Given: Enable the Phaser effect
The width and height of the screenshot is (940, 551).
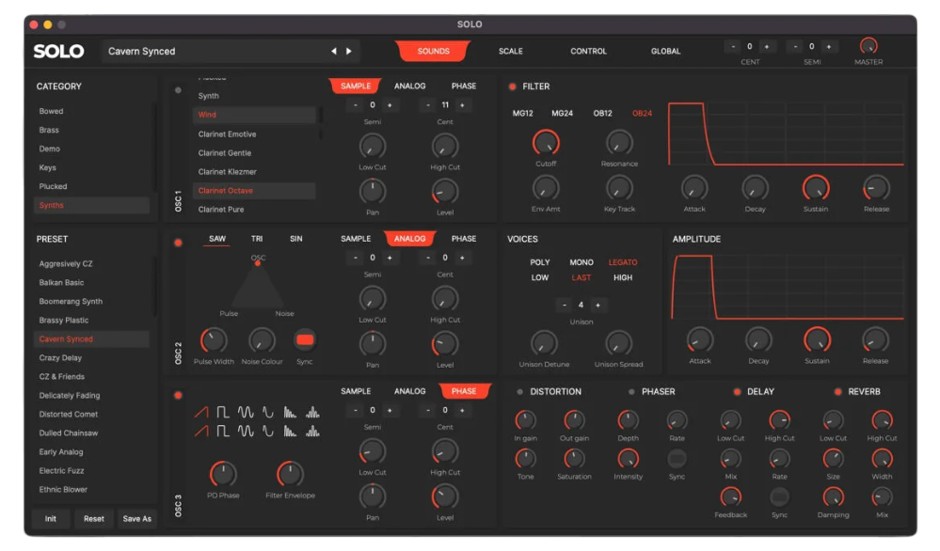Looking at the screenshot, I should tap(631, 392).
